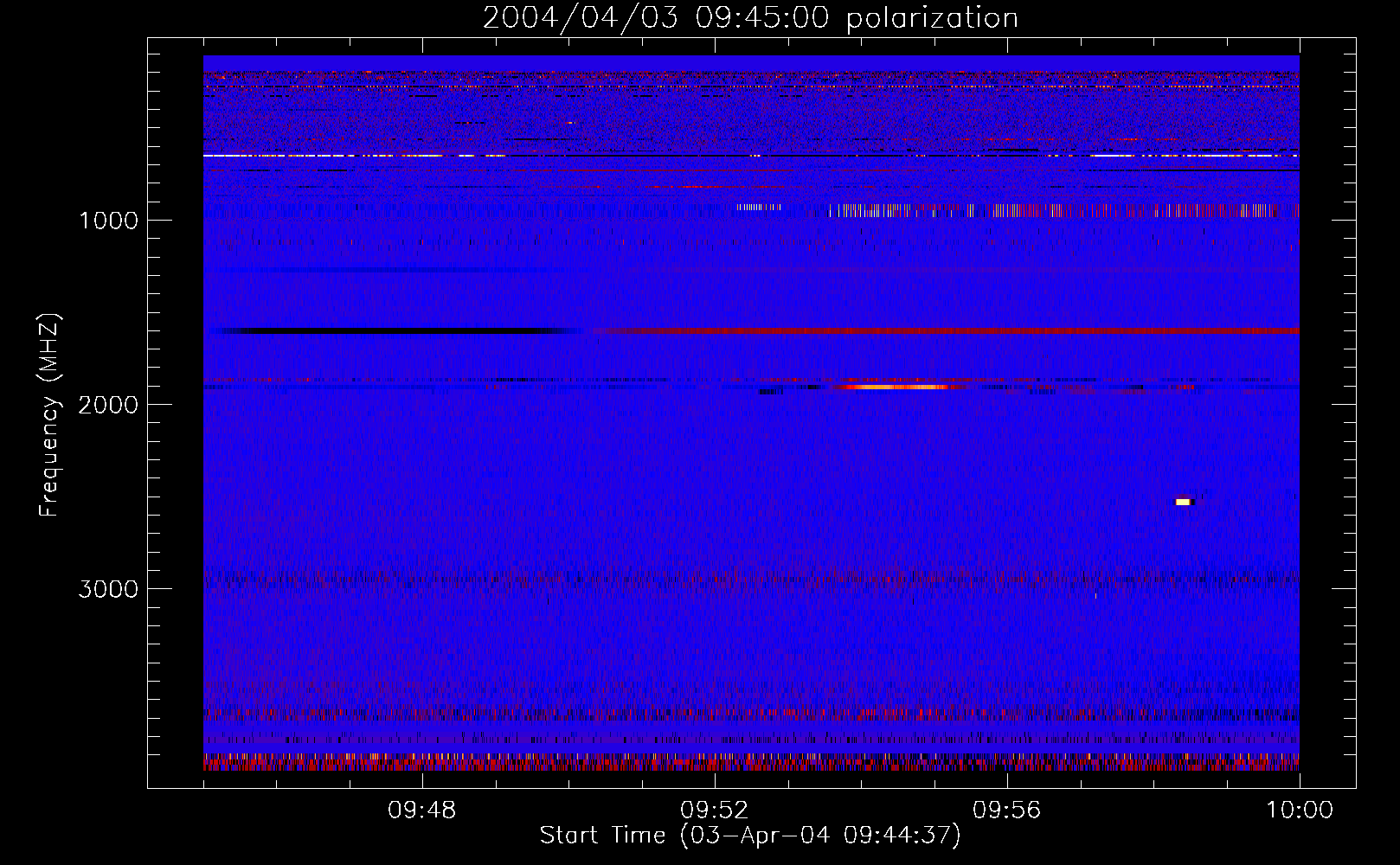The width and height of the screenshot is (1400, 865).
Task: Click the long red band near 1600 MHz
Action: point(952,330)
